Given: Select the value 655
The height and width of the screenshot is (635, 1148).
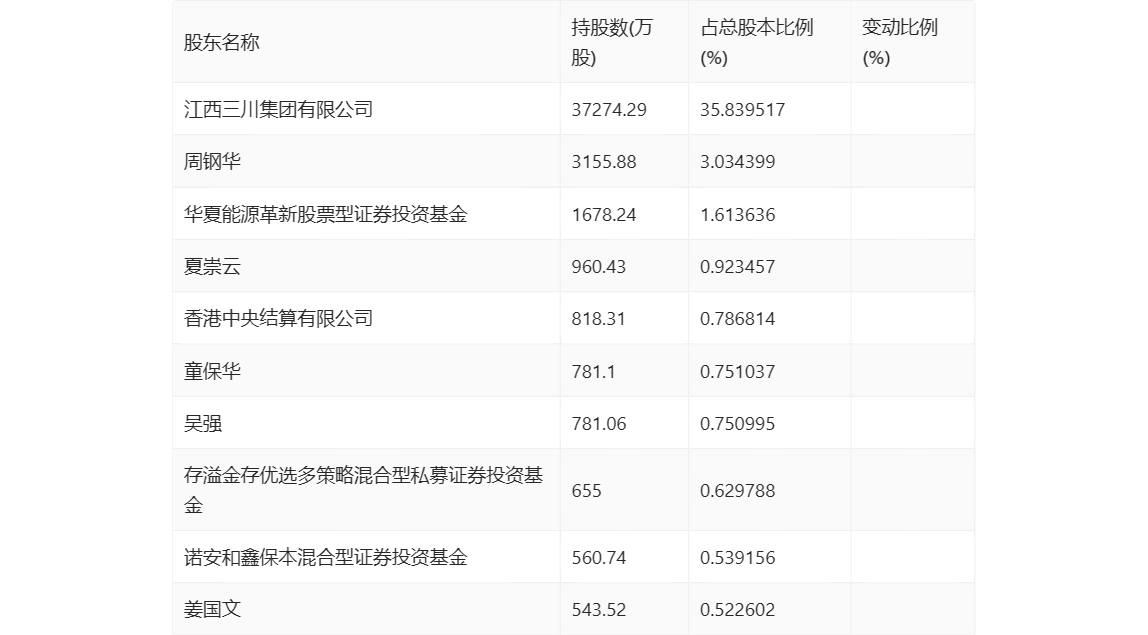Looking at the screenshot, I should [586, 491].
